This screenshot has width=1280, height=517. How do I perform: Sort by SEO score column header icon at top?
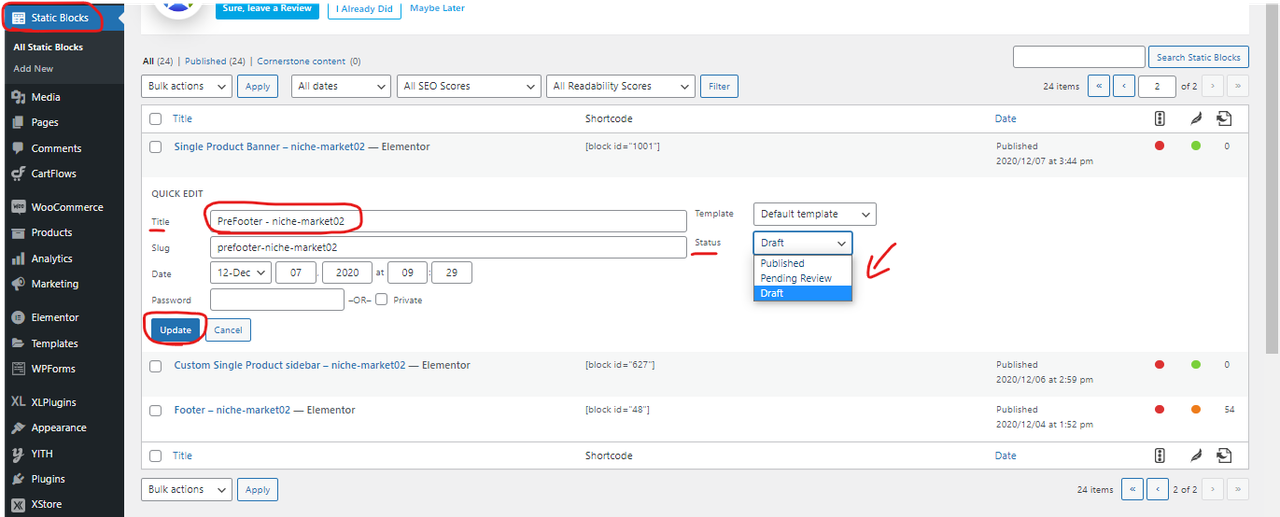coord(1160,118)
